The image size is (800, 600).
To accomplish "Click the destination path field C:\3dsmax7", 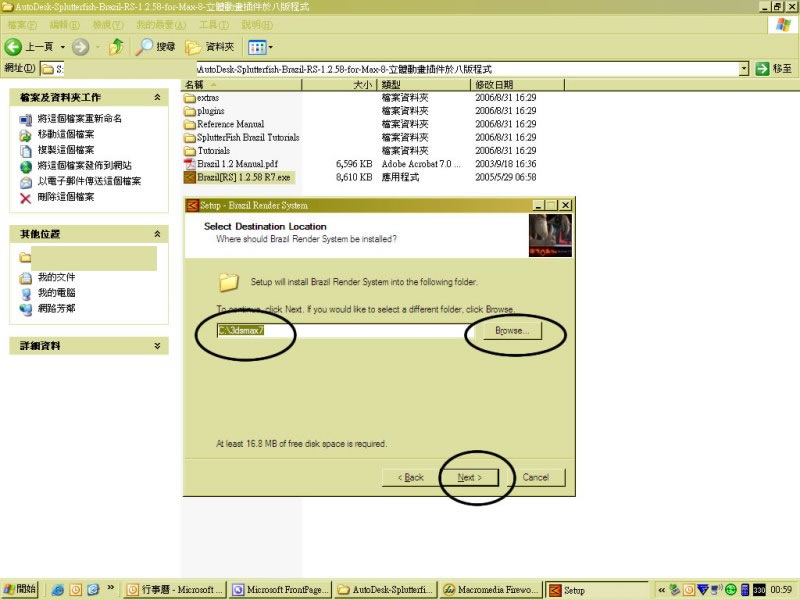I will [x=345, y=331].
